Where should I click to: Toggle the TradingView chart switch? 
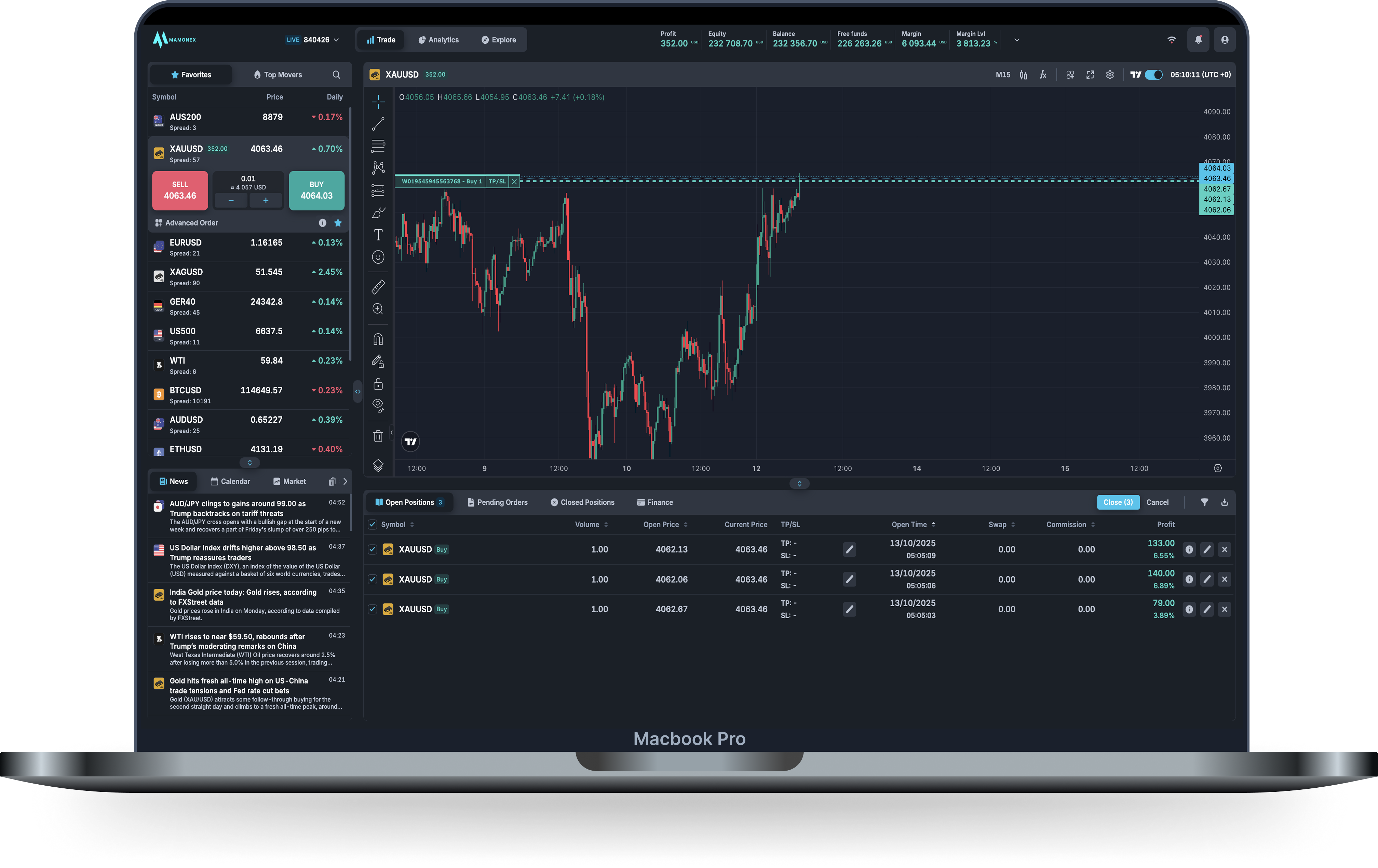[x=1153, y=75]
